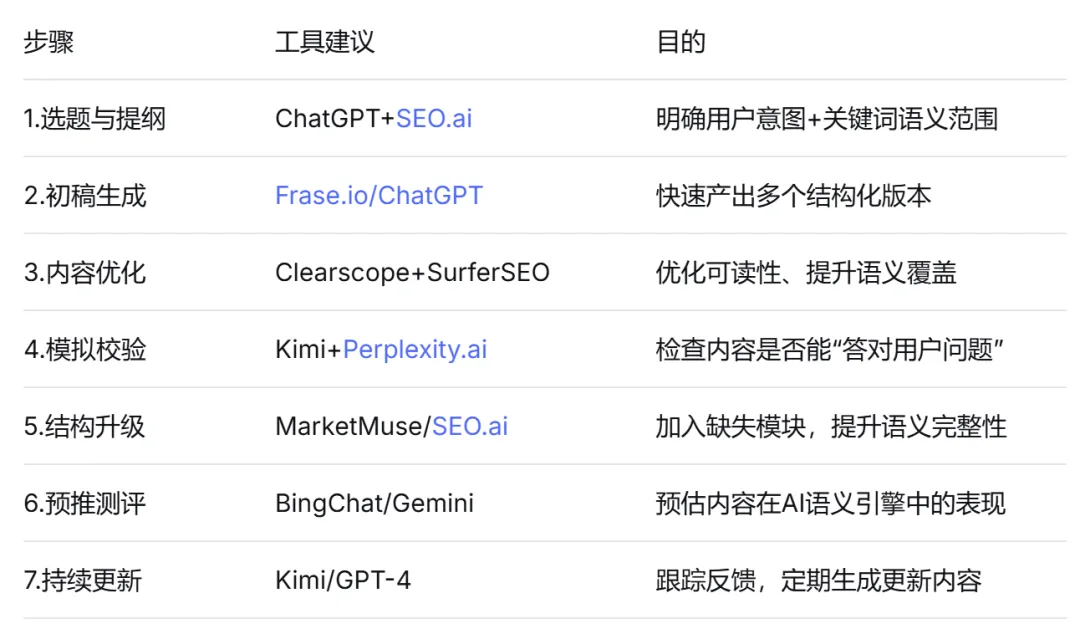Screen dimensions: 1080x634
Task: Click the Clearscope+SurferSEO tool cell
Action: 412,272
